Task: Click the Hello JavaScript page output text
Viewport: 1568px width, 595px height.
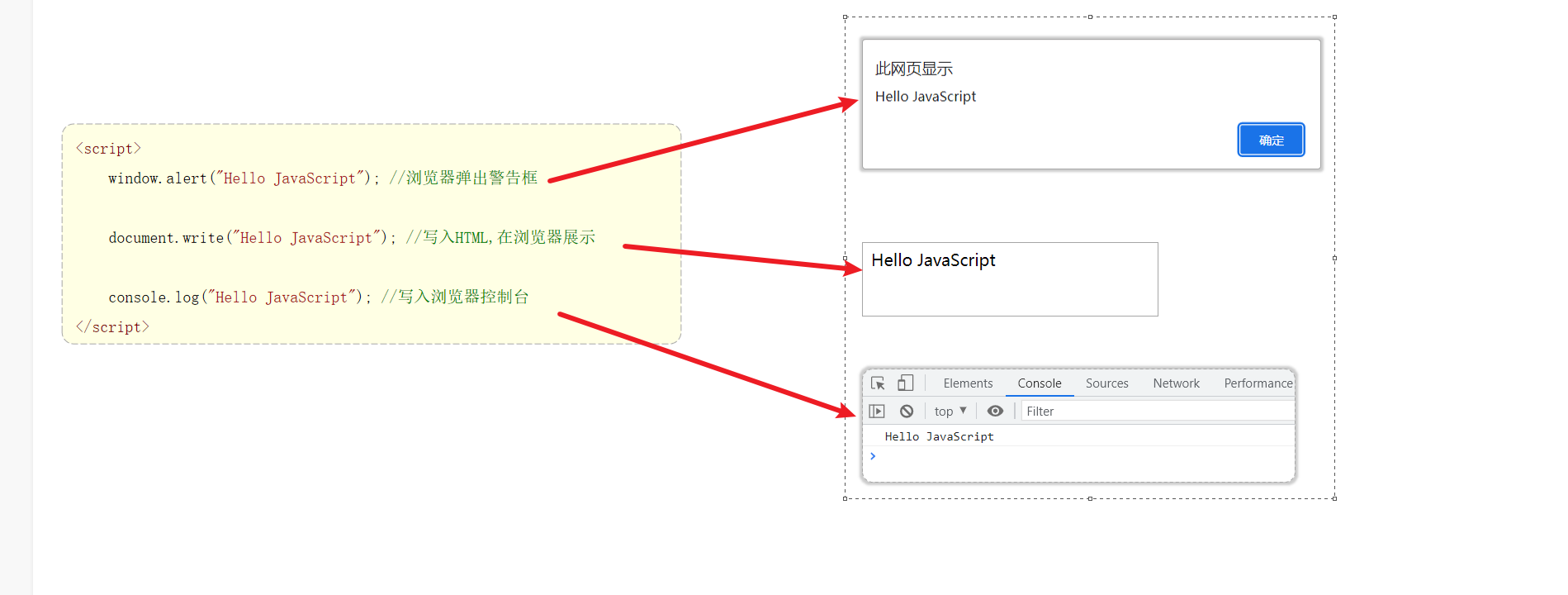Action: coord(933,260)
